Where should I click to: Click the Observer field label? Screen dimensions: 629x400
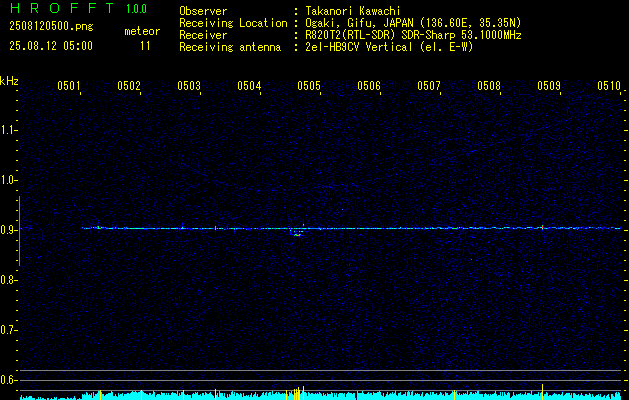pos(203,11)
